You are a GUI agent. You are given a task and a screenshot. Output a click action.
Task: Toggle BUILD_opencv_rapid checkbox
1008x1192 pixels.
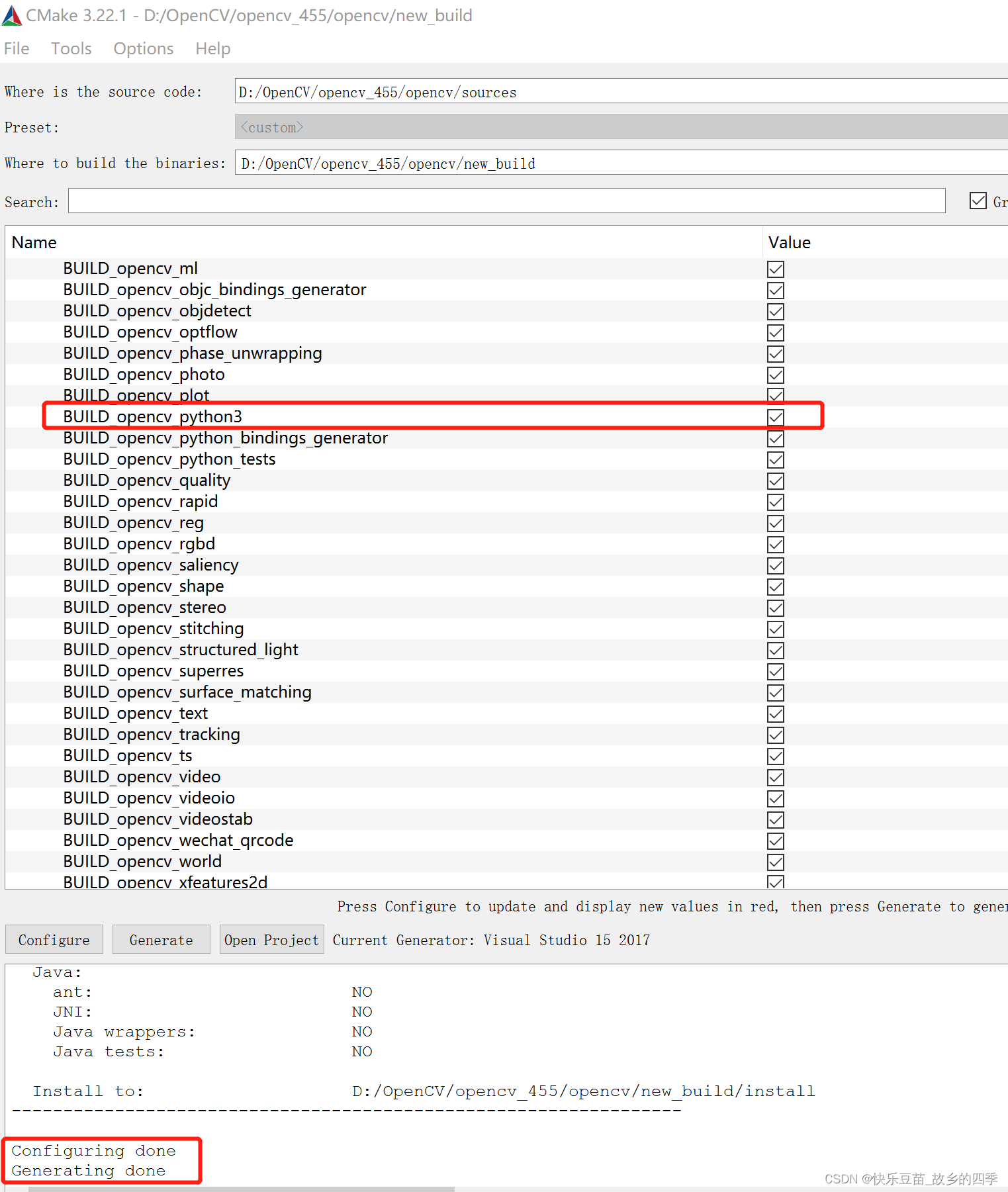[x=776, y=502]
